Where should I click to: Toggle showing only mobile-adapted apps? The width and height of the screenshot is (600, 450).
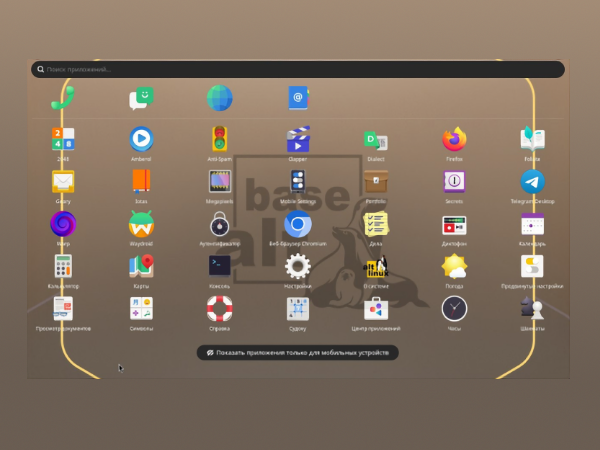point(298,353)
